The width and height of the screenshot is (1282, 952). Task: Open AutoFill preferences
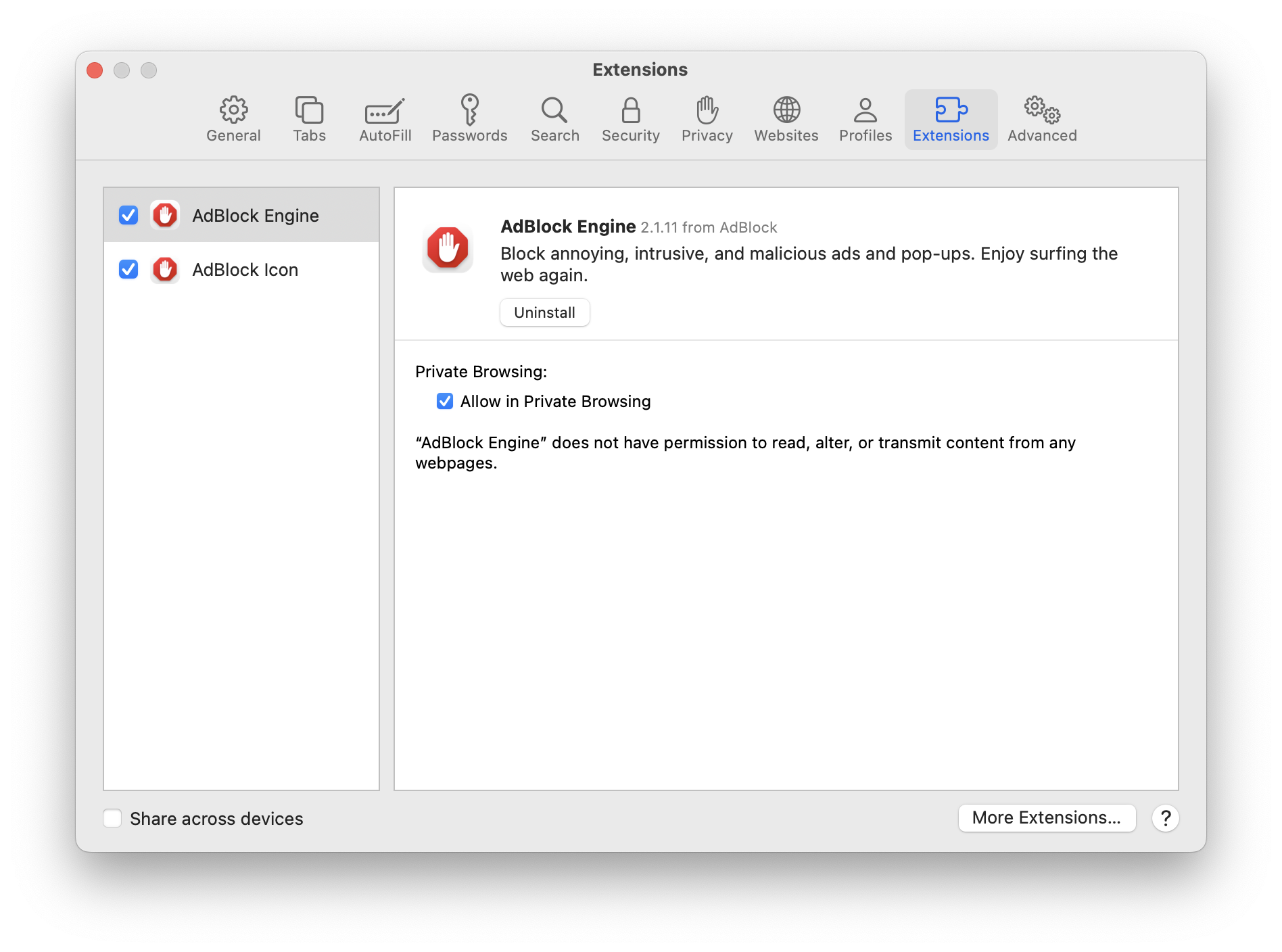(385, 120)
